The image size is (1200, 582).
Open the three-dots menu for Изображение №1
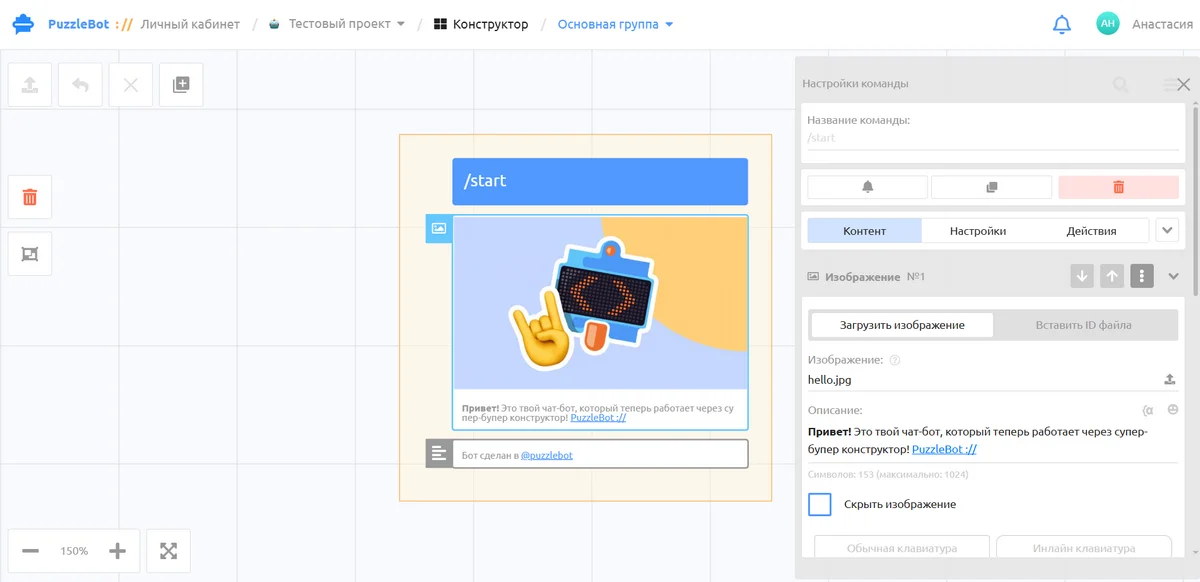pos(1142,276)
